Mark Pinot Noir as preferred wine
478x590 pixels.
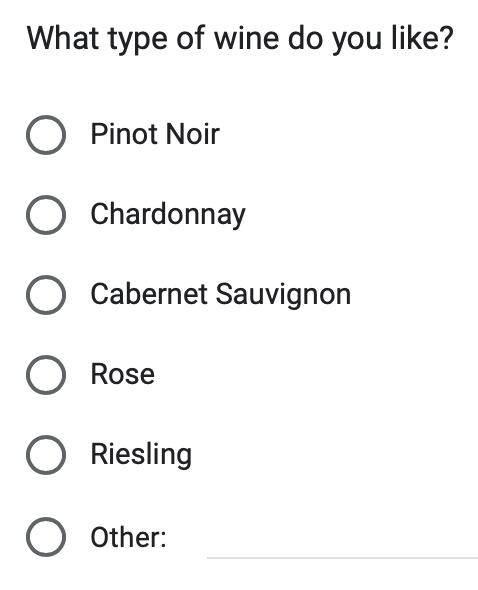coord(46,135)
